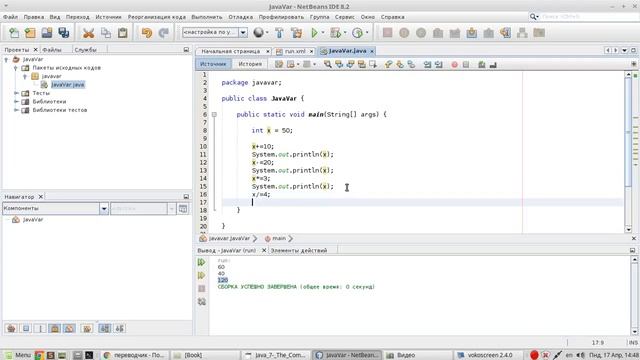Open the dropdown arrow next to Run
Screen dimensions: 640x360
click(323, 33)
